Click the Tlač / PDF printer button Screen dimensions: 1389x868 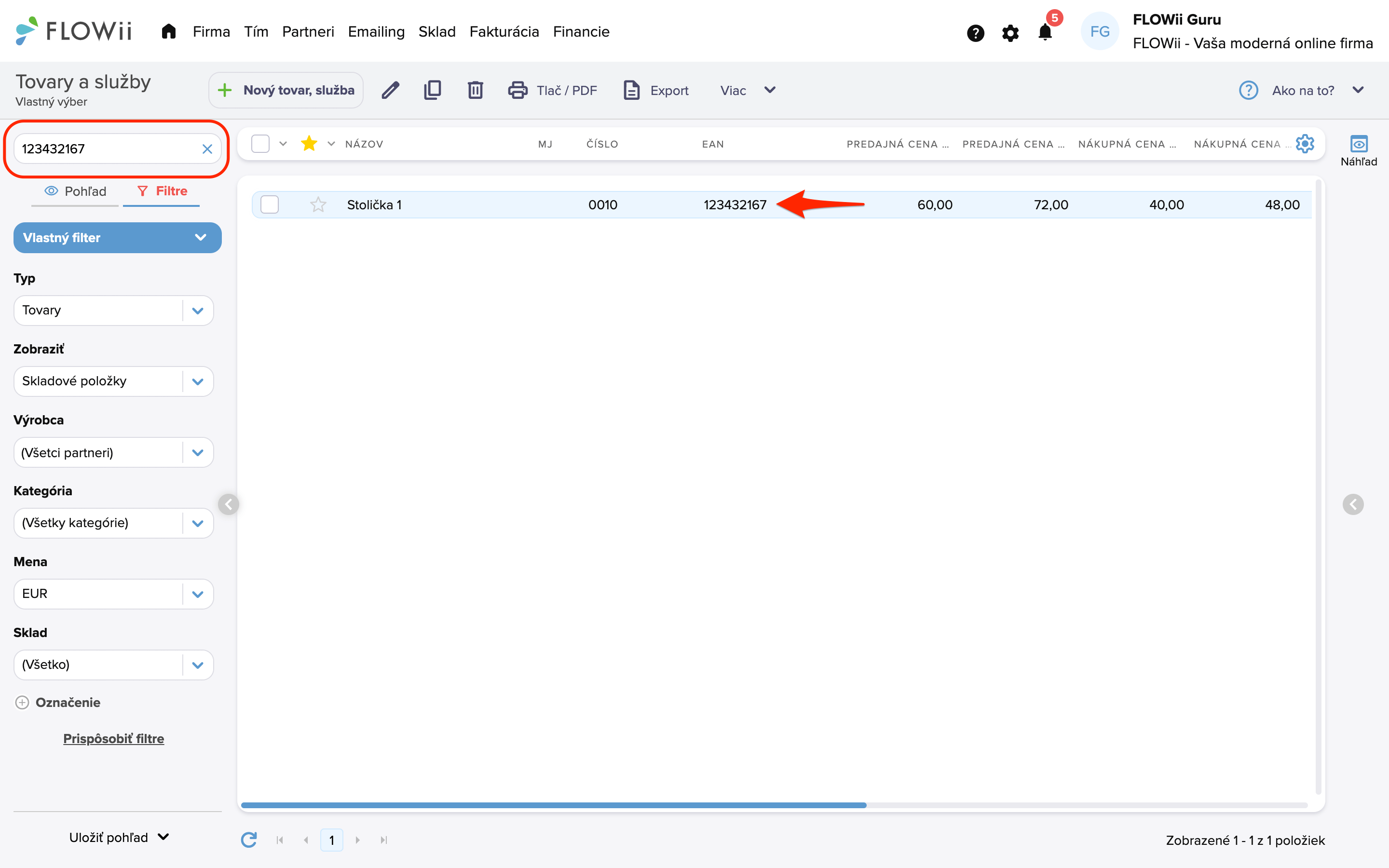[552, 90]
